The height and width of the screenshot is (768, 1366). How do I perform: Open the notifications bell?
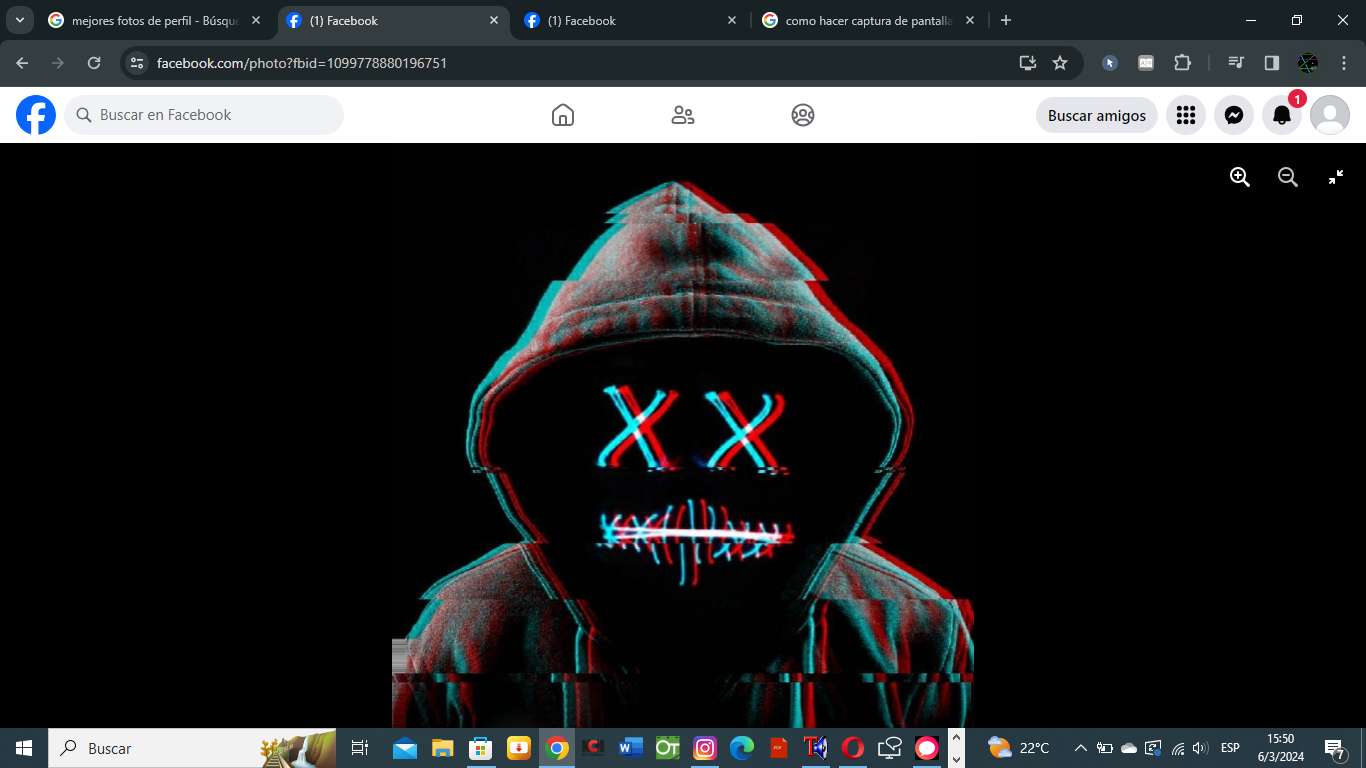pos(1282,115)
